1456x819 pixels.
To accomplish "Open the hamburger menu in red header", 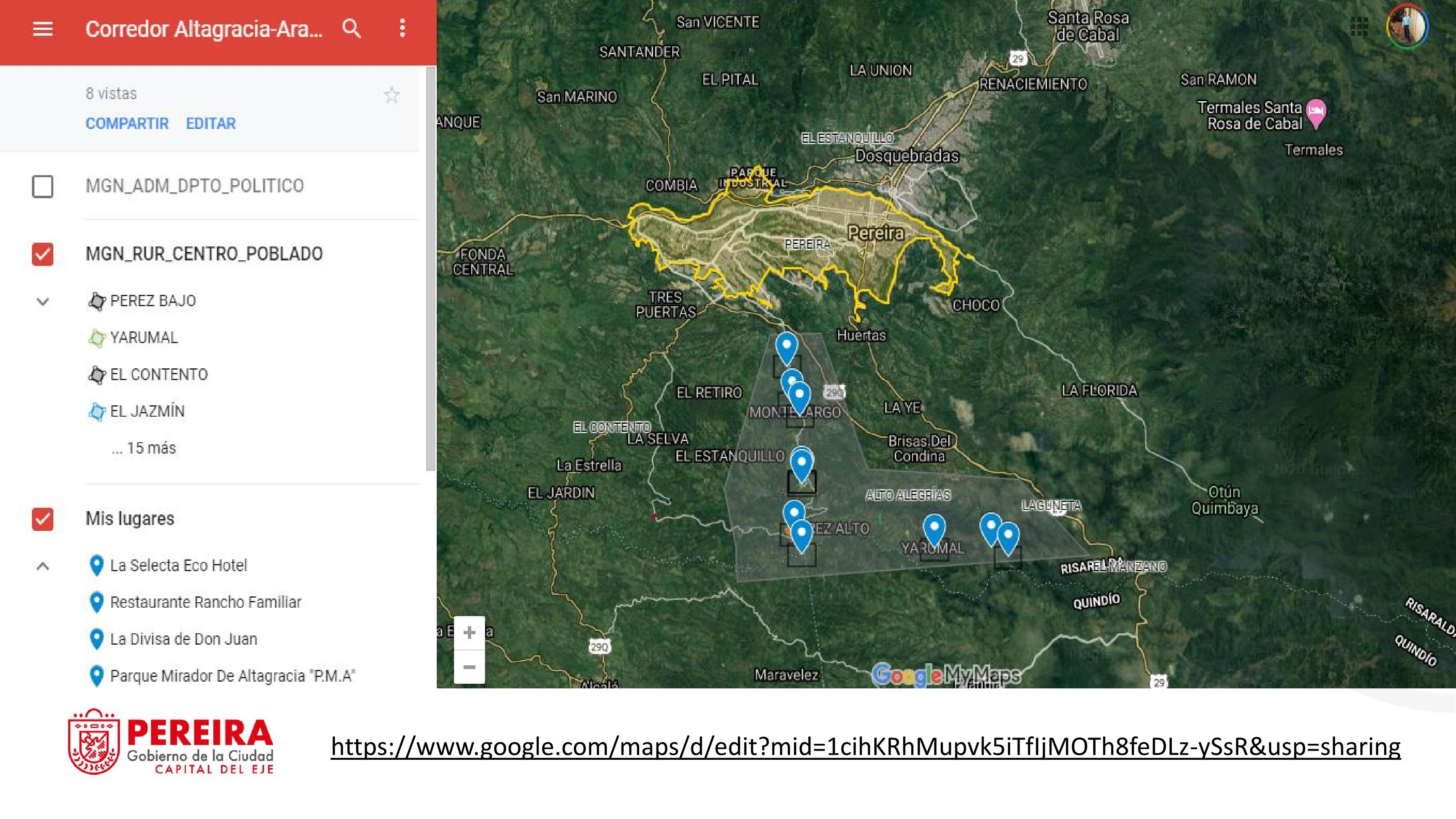I will click(42, 29).
